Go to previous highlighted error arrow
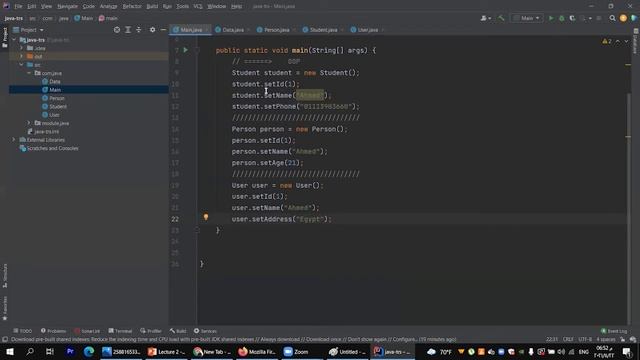This screenshot has width=640, height=360. [618, 41]
